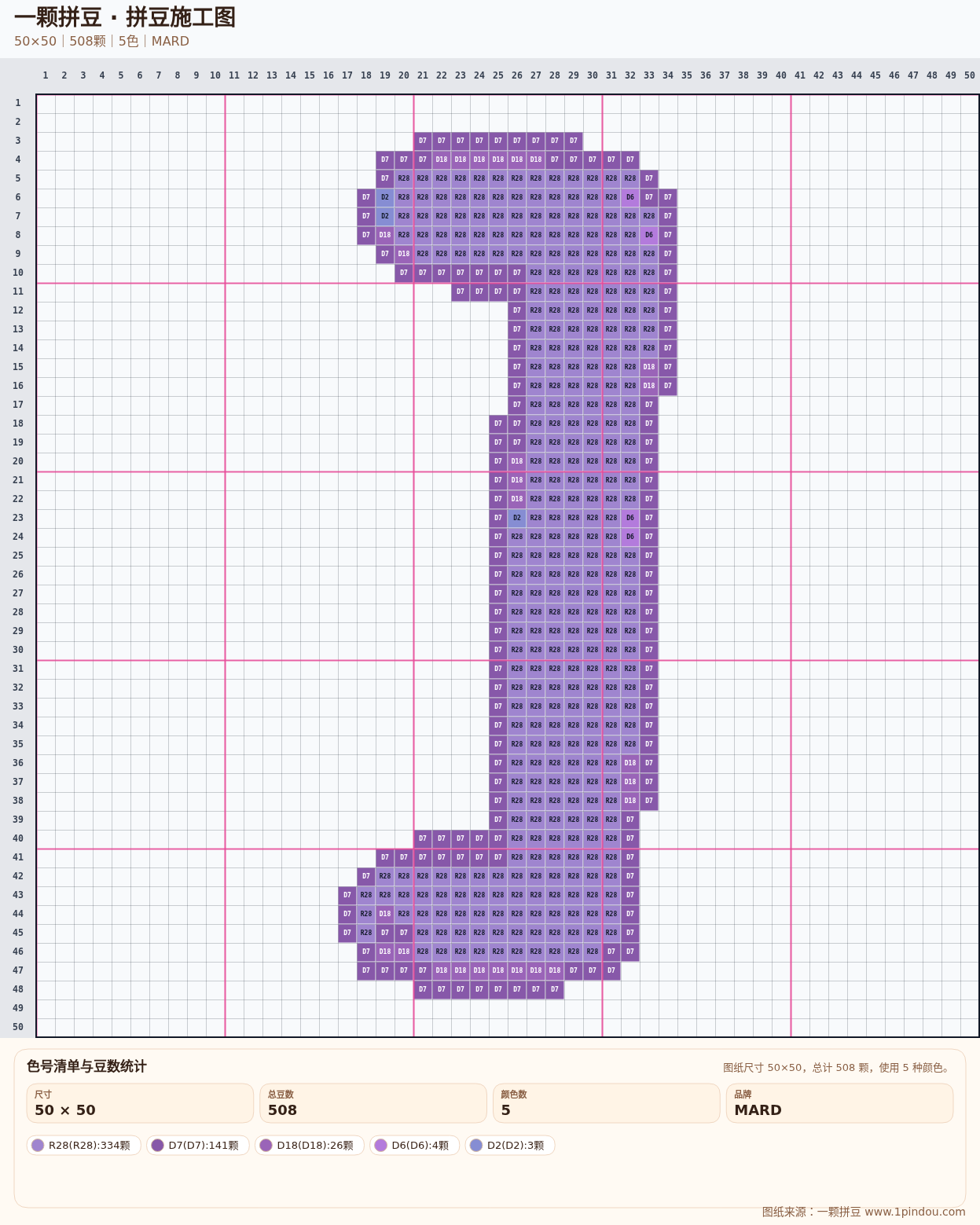Click the D7 color swatch in legend

(x=157, y=1145)
